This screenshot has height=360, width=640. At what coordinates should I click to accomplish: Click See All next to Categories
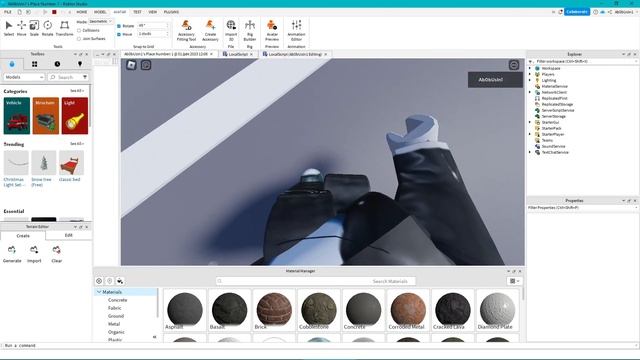coord(77,91)
